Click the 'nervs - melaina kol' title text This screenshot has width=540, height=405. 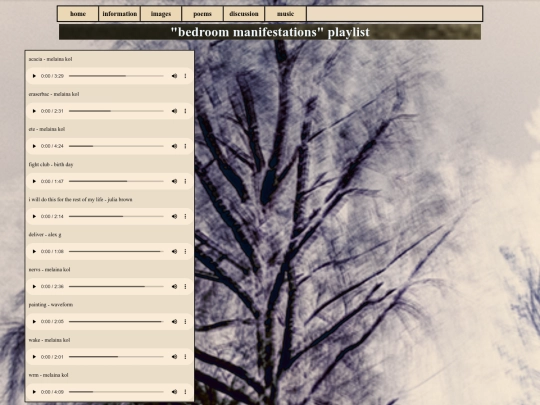click(49, 270)
